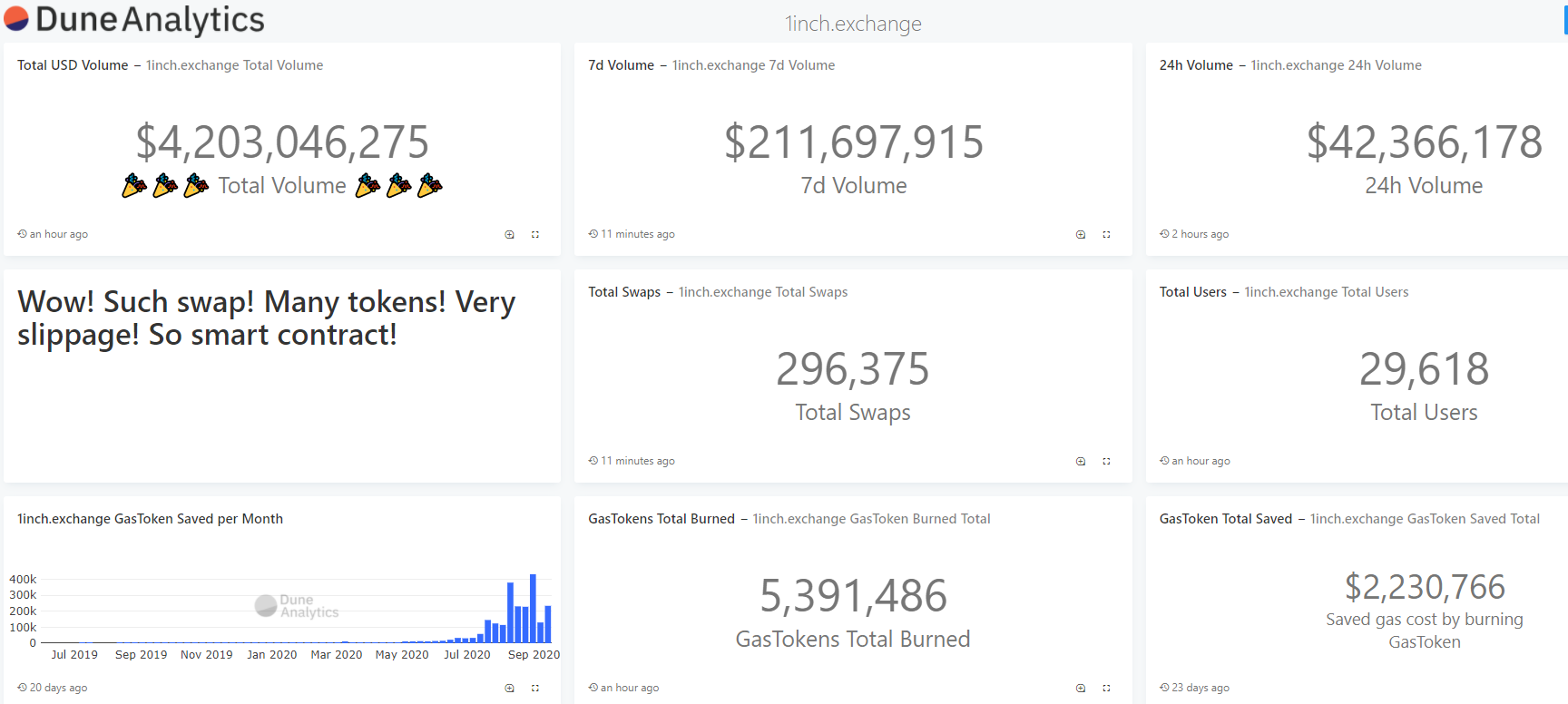The image size is (1568, 704).
Task: Click the $2,230,766 saved gas value
Action: click(x=1425, y=587)
